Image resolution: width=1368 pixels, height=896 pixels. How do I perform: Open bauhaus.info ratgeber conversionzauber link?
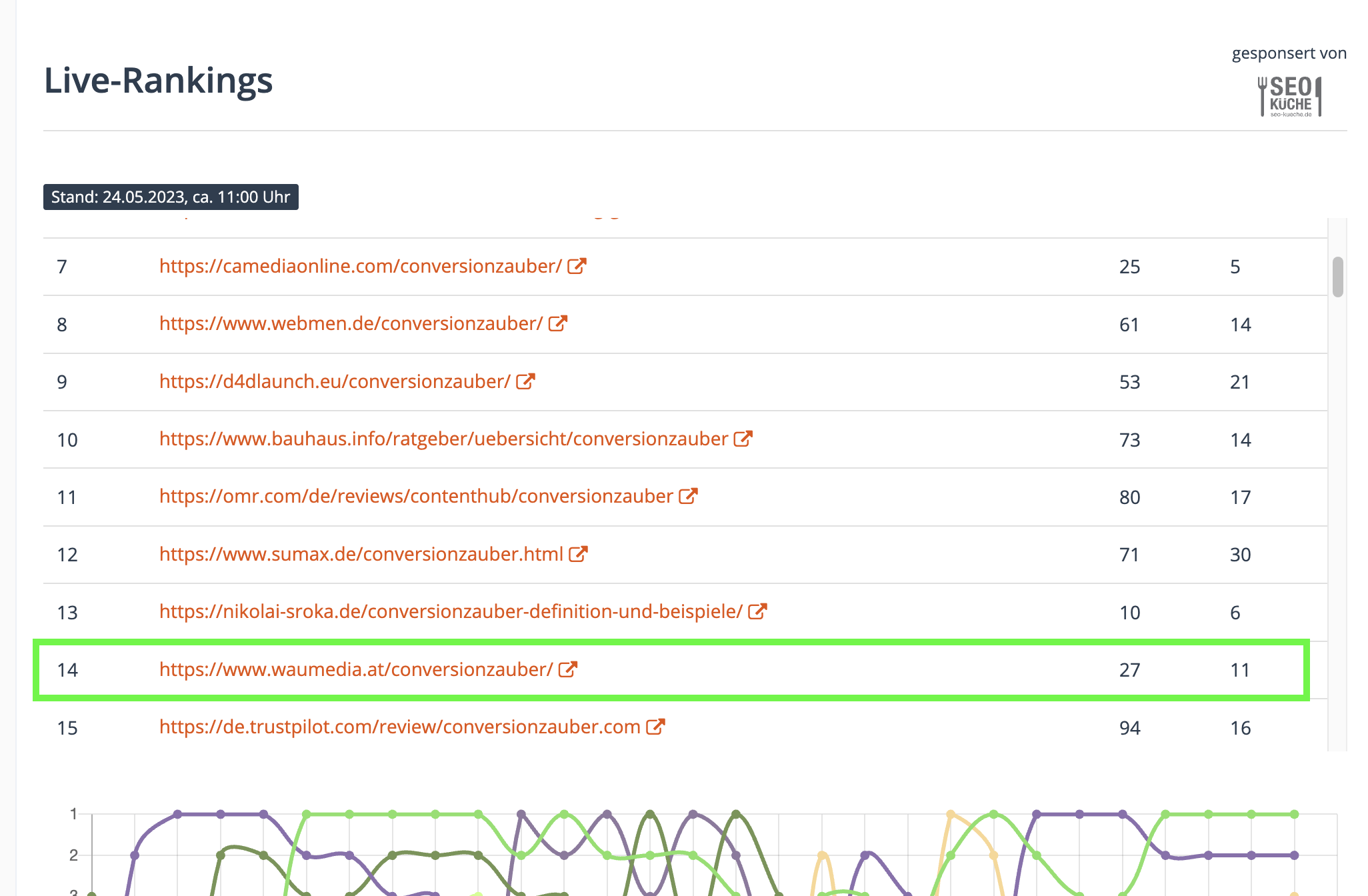point(444,439)
